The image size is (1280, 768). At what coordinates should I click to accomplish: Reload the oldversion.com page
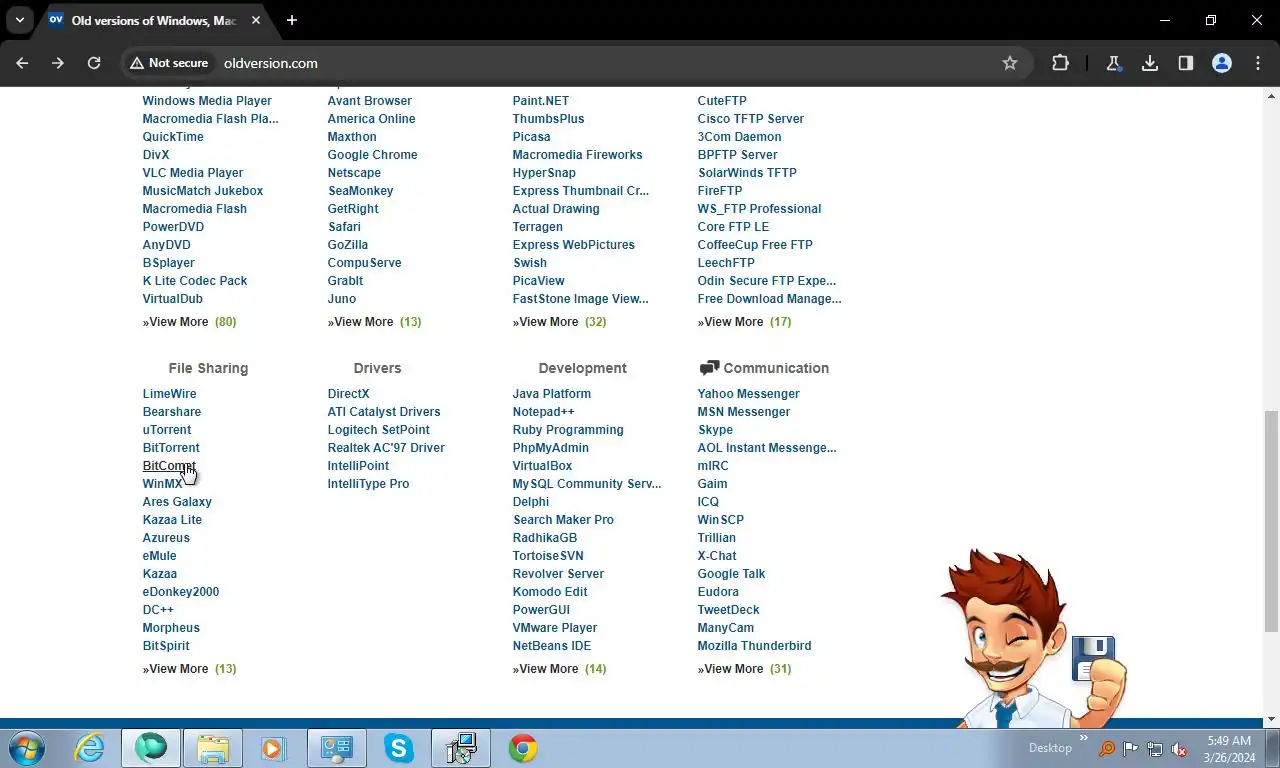[94, 63]
